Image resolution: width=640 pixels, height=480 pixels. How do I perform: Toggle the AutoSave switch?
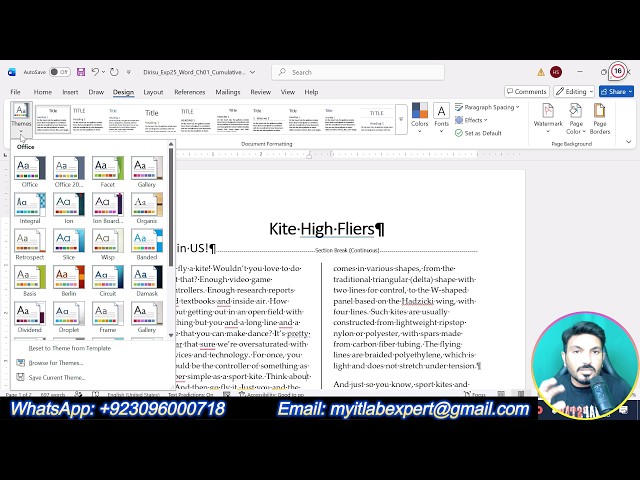tap(60, 72)
